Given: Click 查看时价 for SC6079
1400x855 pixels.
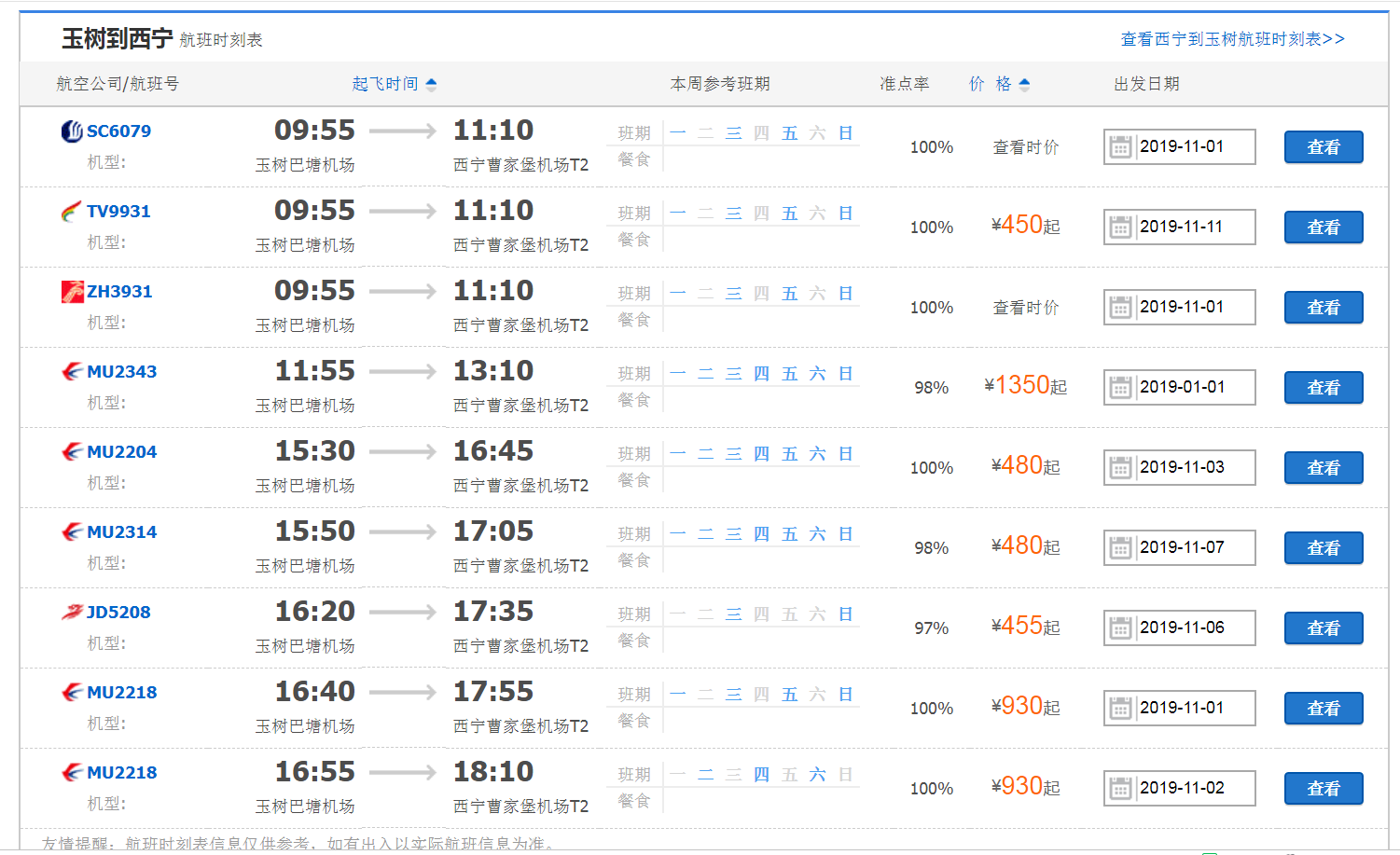Looking at the screenshot, I should point(1026,147).
